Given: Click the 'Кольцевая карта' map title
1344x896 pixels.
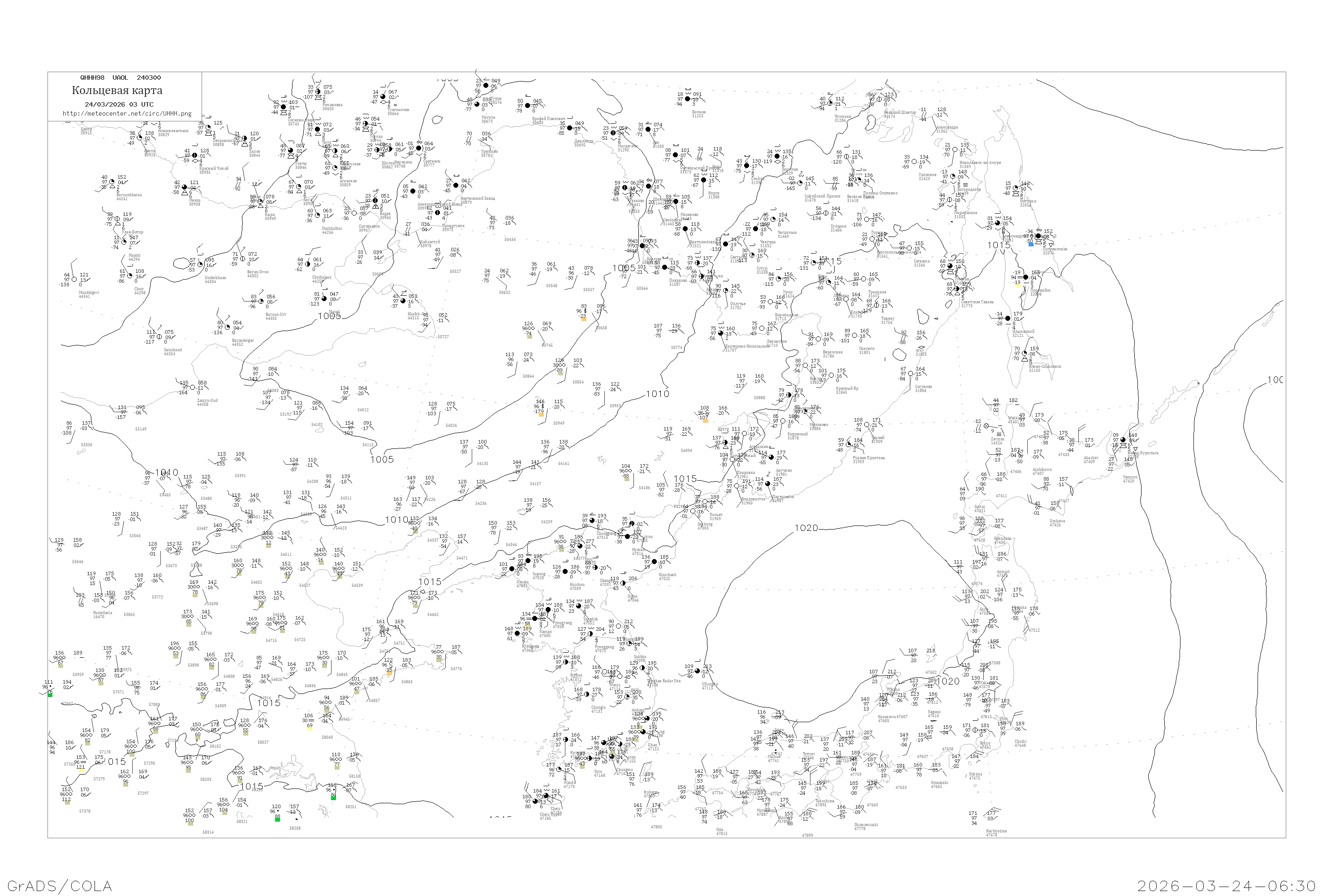Looking at the screenshot, I should 117,90.
